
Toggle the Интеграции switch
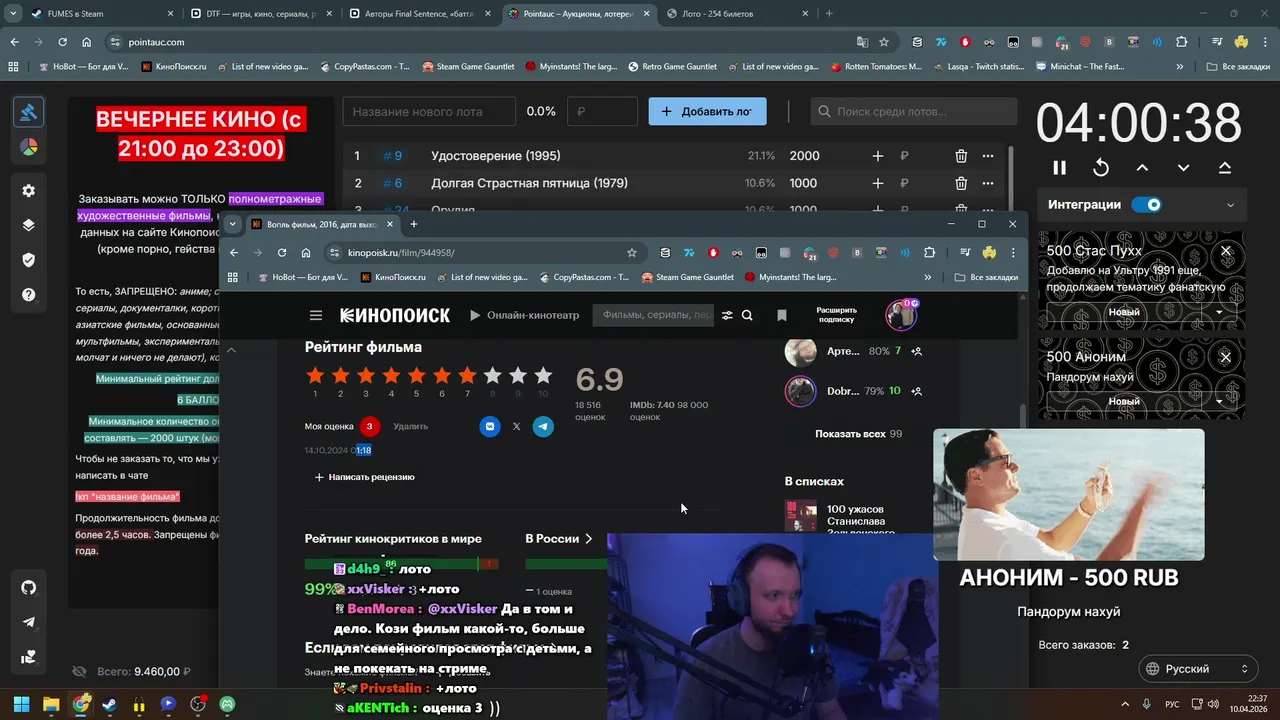(x=1147, y=205)
